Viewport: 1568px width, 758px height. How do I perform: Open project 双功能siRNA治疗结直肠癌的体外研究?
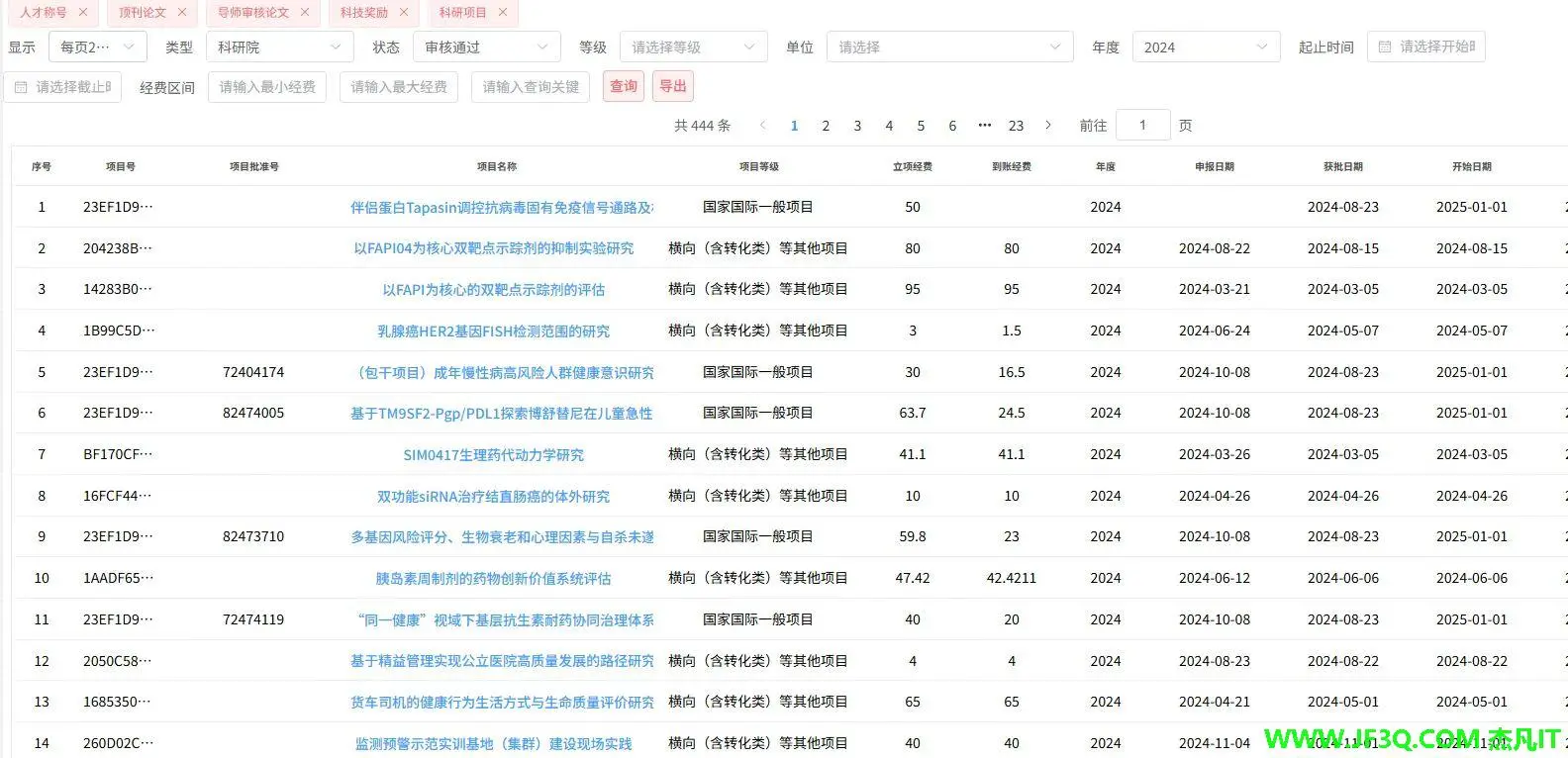tap(493, 497)
